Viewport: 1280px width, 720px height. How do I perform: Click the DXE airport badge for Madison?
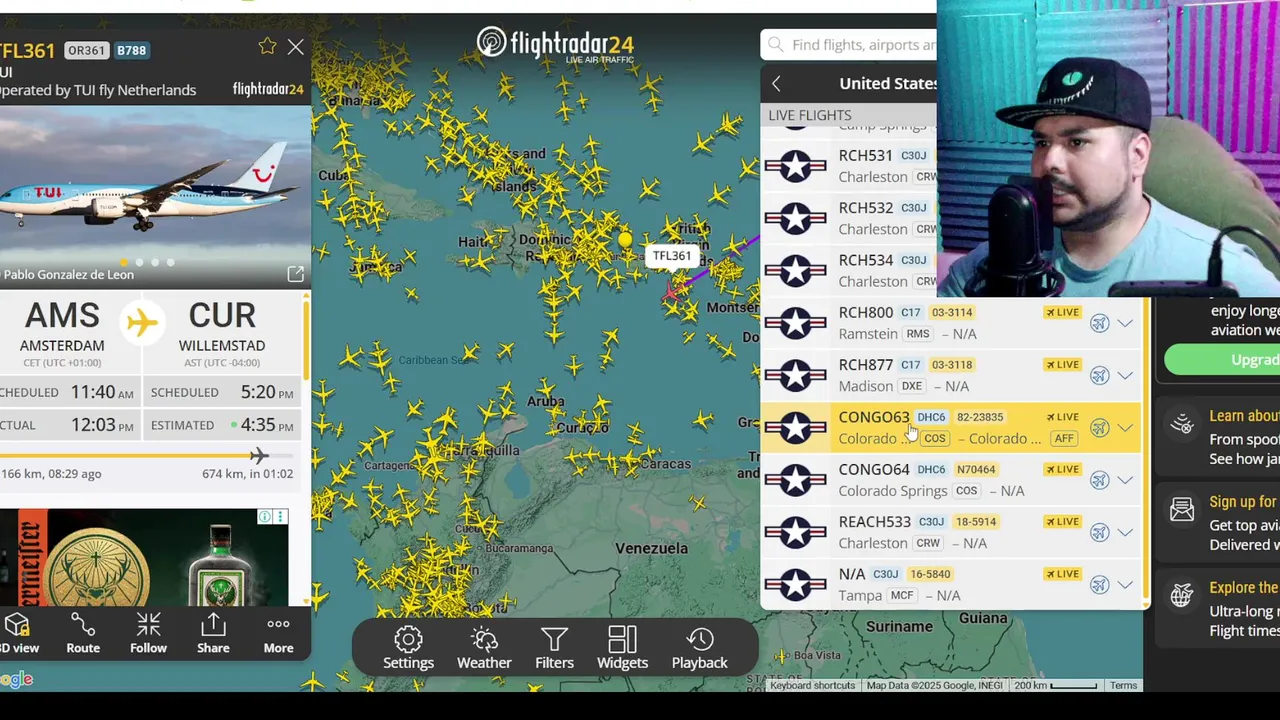911,386
